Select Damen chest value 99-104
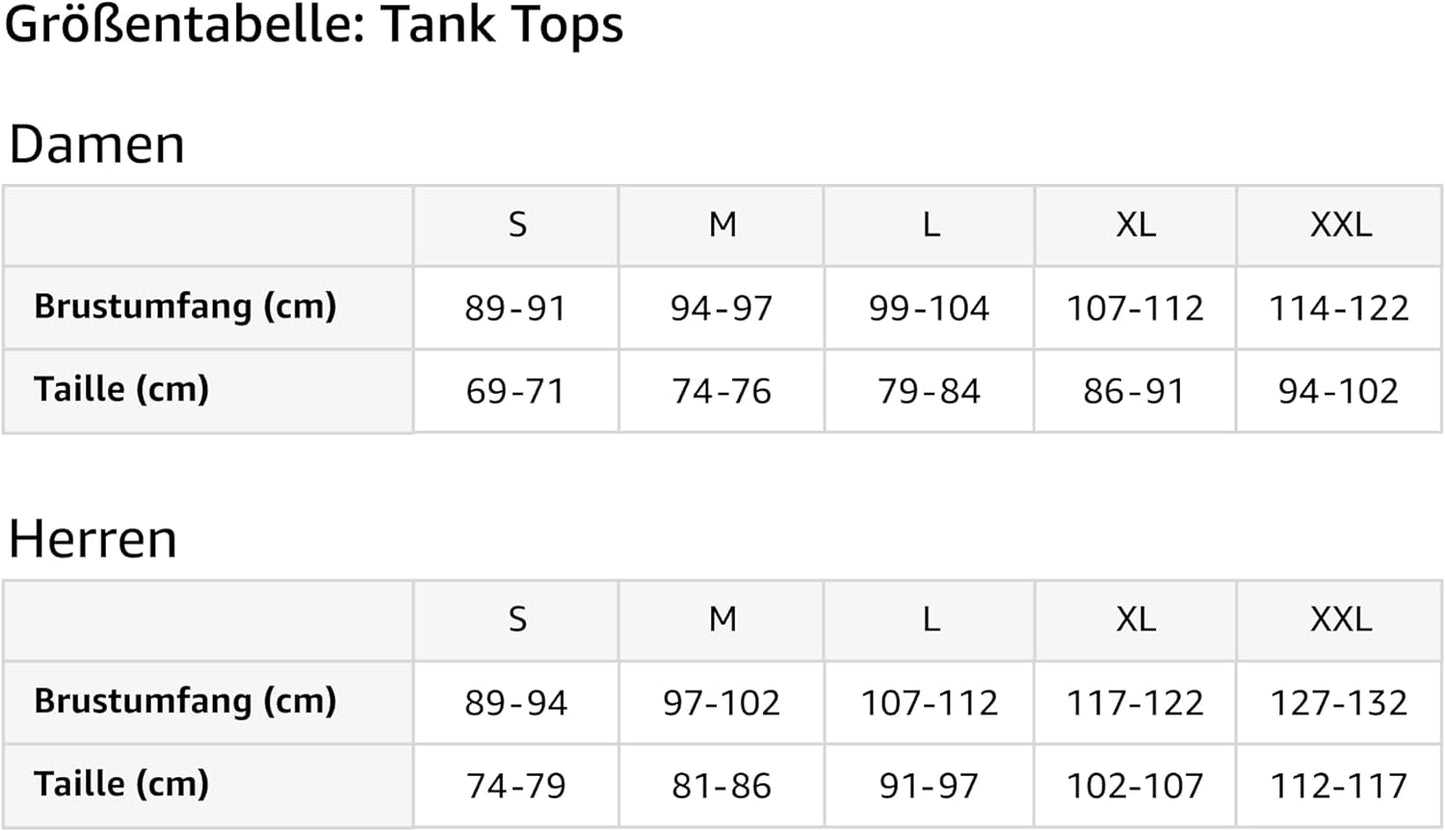Screen dimensions: 1445x831 929,308
